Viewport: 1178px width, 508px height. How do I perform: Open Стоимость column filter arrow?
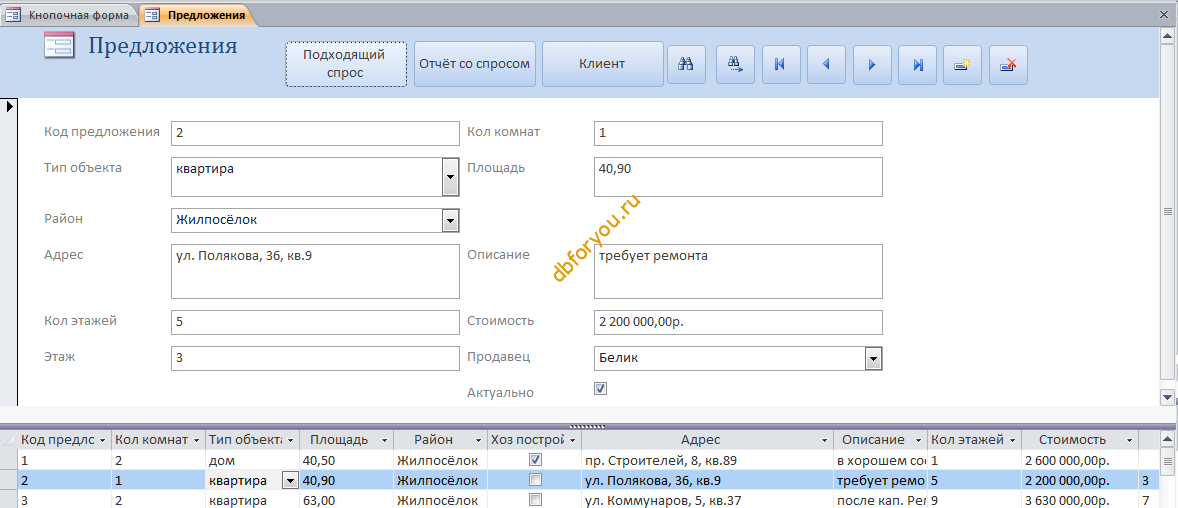tap(1128, 440)
